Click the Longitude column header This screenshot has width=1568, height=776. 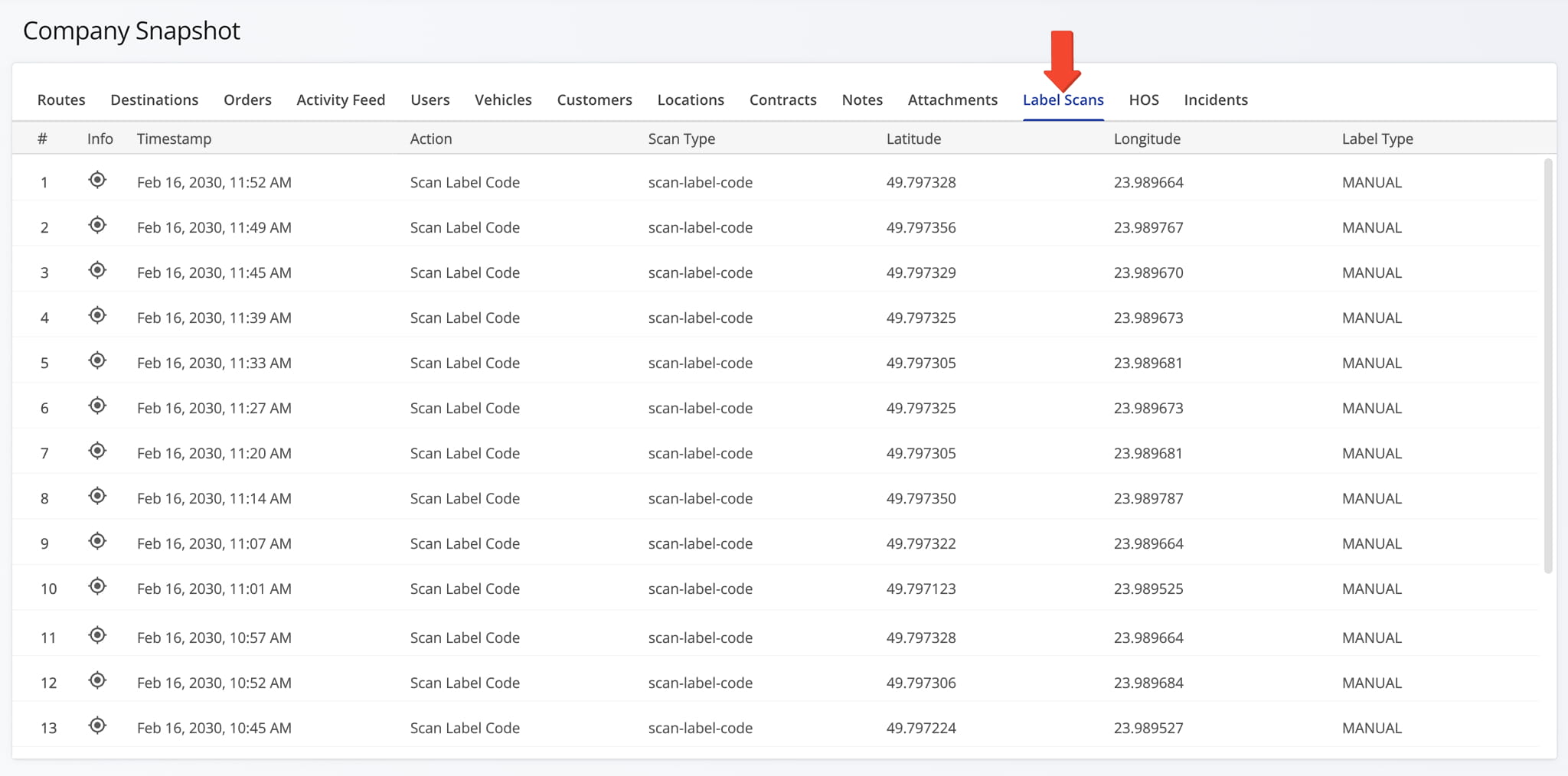(1147, 139)
